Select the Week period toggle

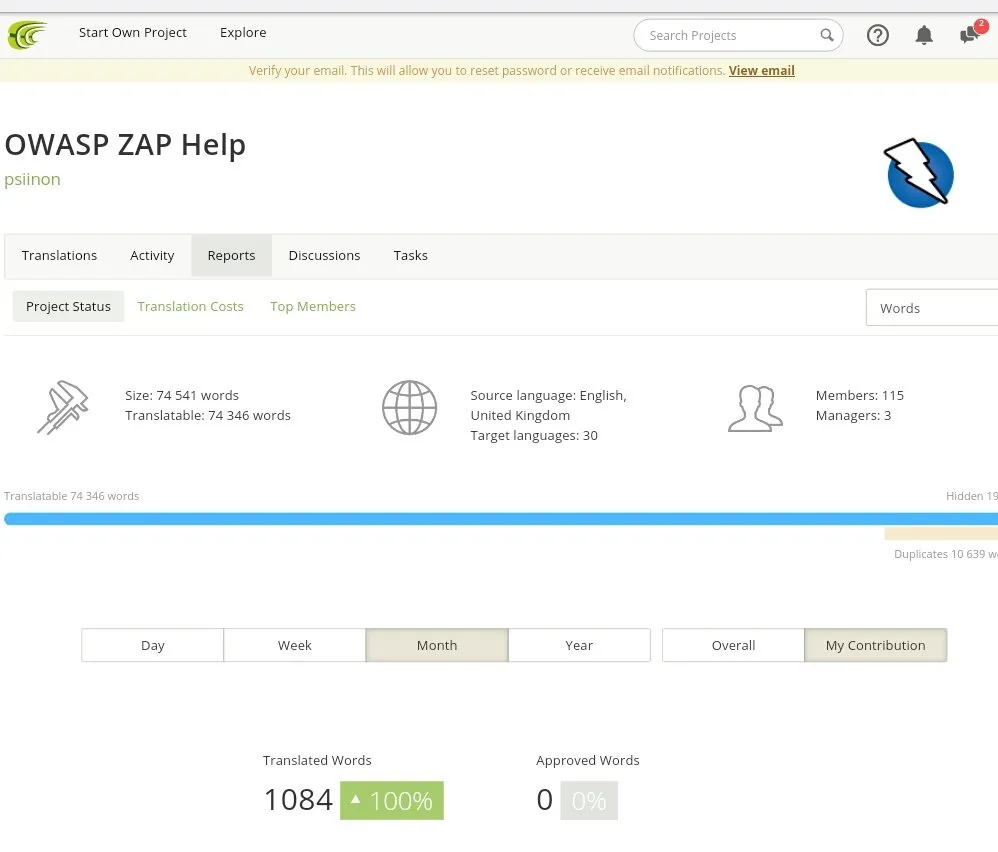[x=295, y=645]
